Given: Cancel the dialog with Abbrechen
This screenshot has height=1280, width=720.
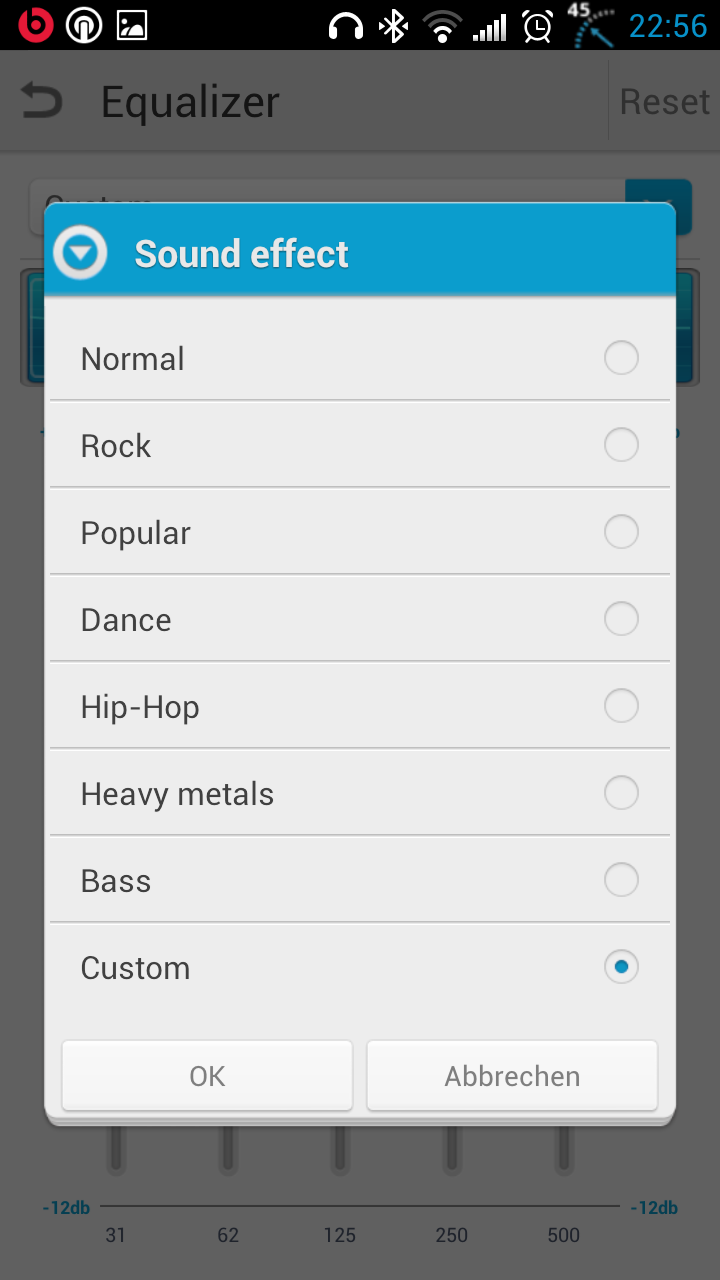Looking at the screenshot, I should [512, 1076].
